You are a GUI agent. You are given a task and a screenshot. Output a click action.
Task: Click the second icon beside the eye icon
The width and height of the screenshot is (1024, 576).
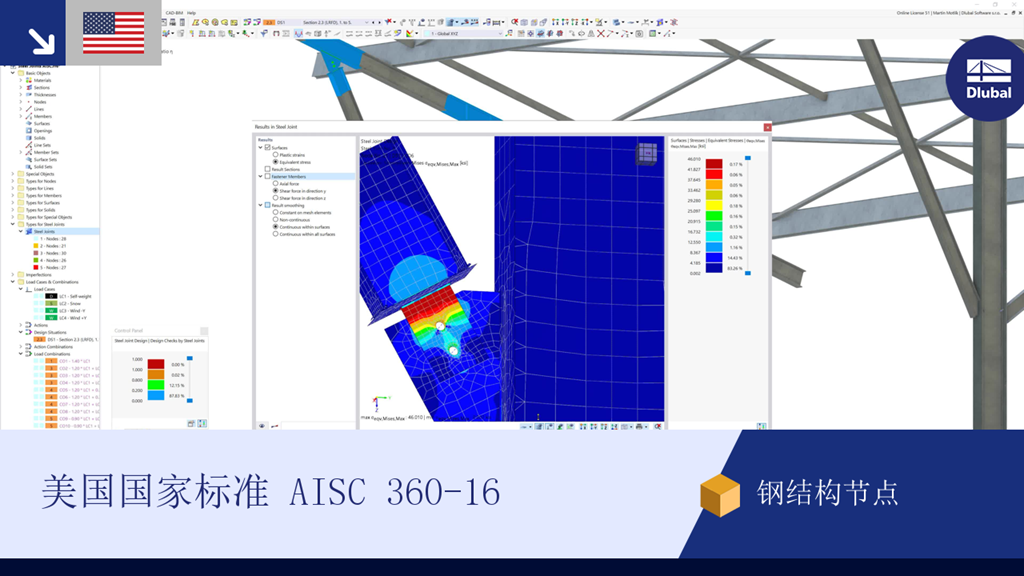click(x=274, y=426)
